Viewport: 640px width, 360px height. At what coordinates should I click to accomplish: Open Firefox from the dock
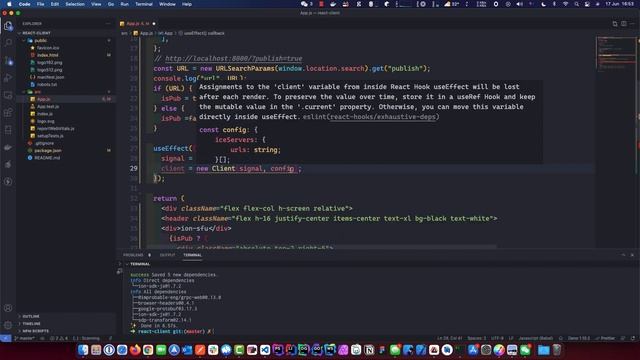click(135, 350)
